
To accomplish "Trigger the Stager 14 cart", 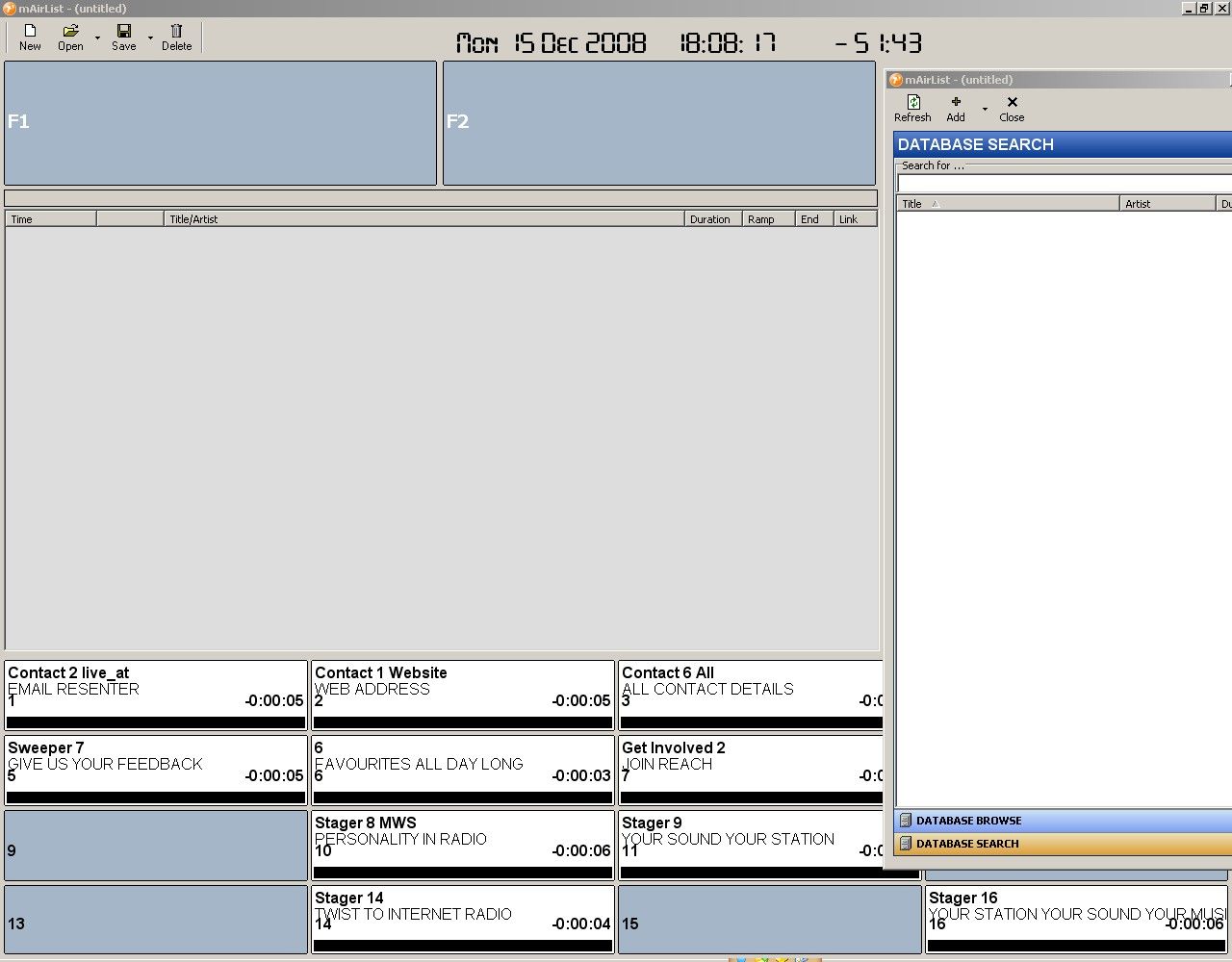I will click(462, 914).
